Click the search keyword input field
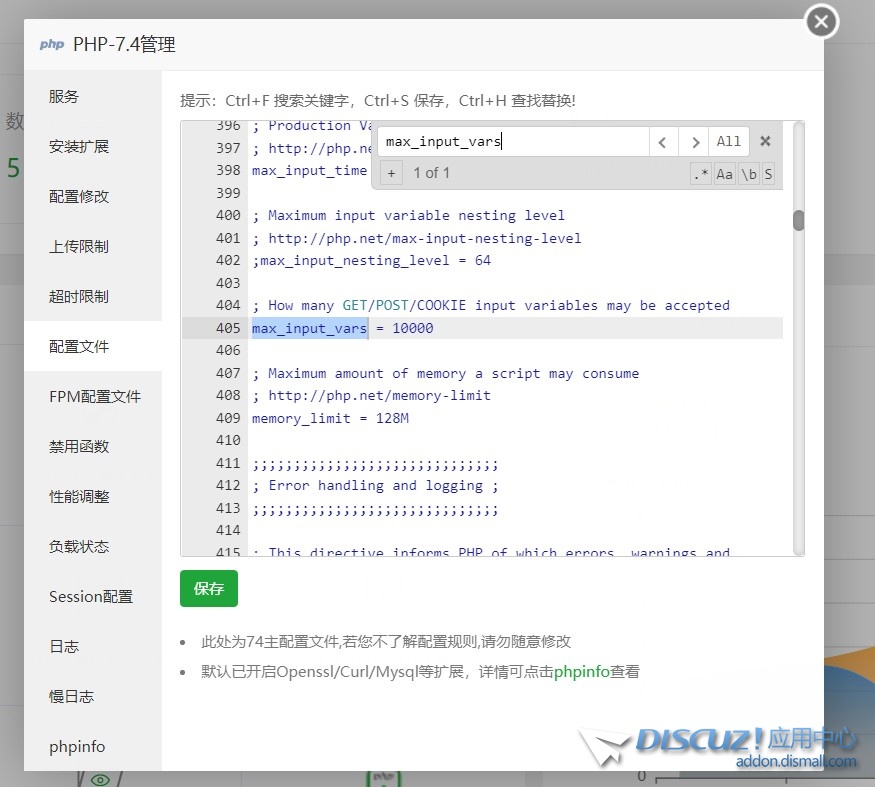This screenshot has height=787, width=875. point(512,142)
